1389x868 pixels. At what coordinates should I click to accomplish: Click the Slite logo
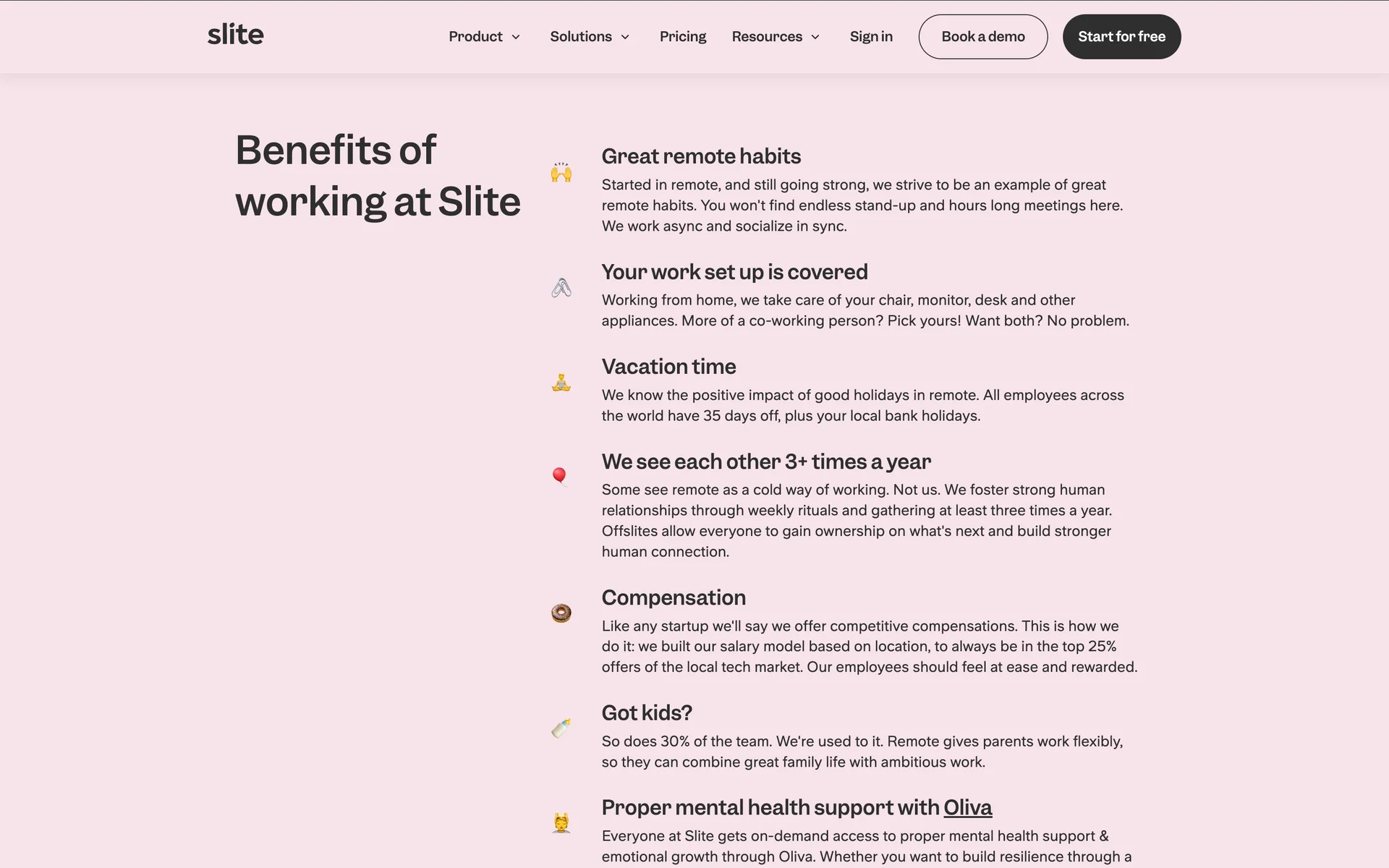click(236, 35)
